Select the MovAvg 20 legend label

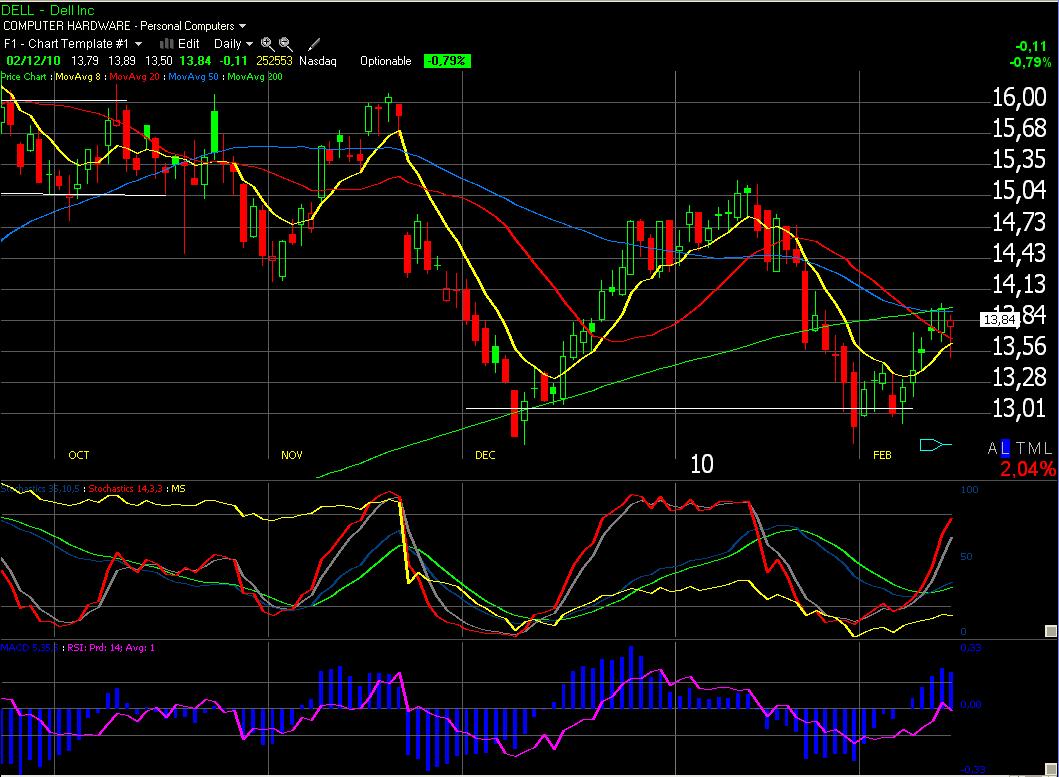click(x=134, y=76)
